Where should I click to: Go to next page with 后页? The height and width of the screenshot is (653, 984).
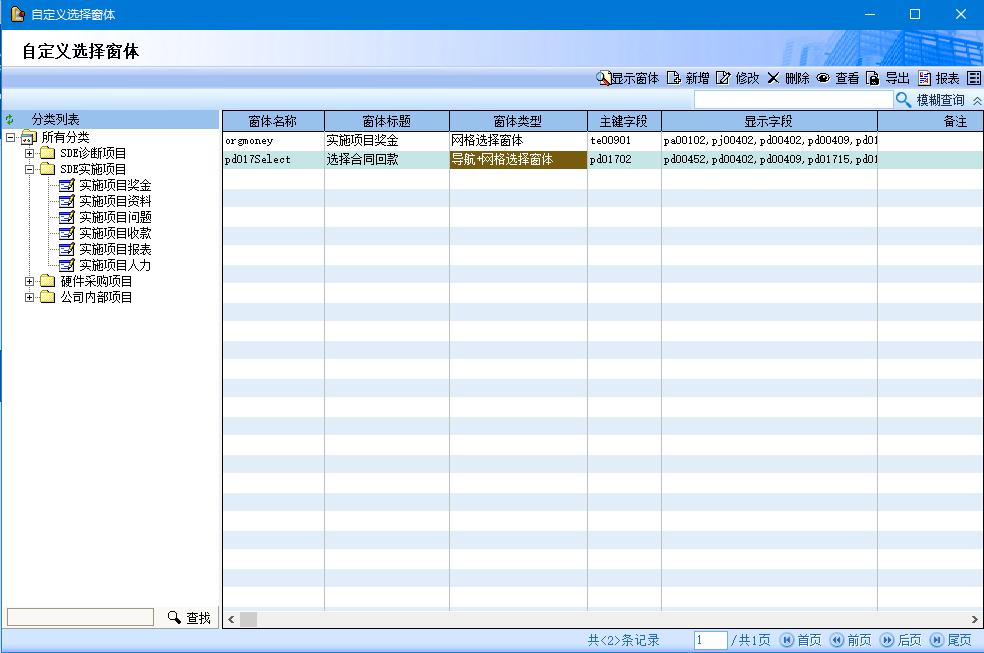pyautogui.click(x=901, y=640)
